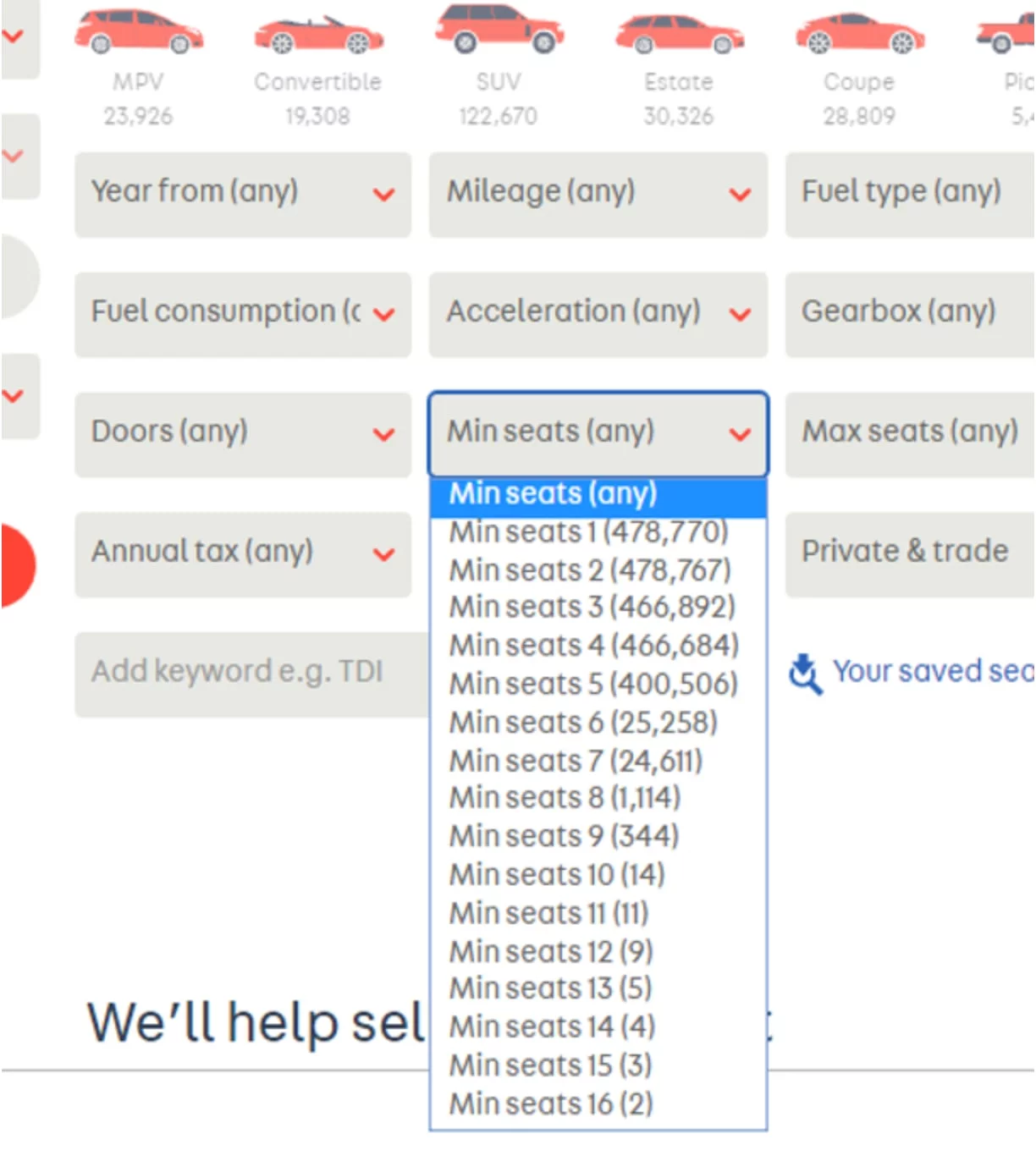Image resolution: width=1036 pixels, height=1161 pixels.
Task: Open Your saved searches link
Action: point(933,672)
